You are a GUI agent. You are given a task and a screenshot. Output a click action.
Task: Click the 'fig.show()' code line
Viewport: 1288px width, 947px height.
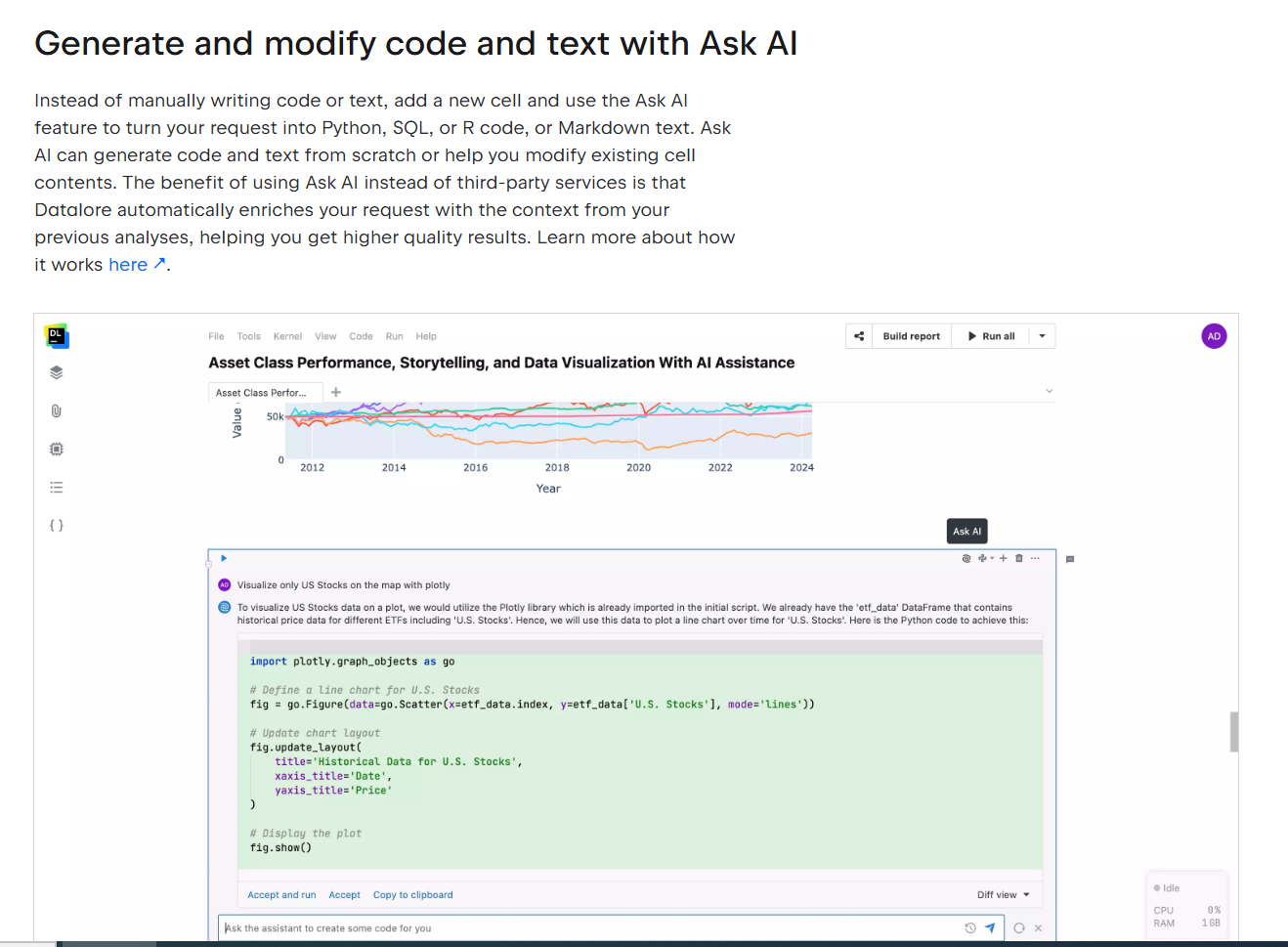pos(280,847)
